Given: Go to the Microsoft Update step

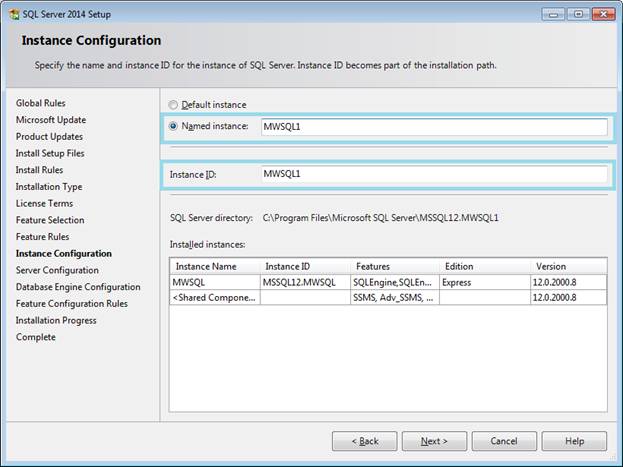Looking at the screenshot, I should pos(51,120).
